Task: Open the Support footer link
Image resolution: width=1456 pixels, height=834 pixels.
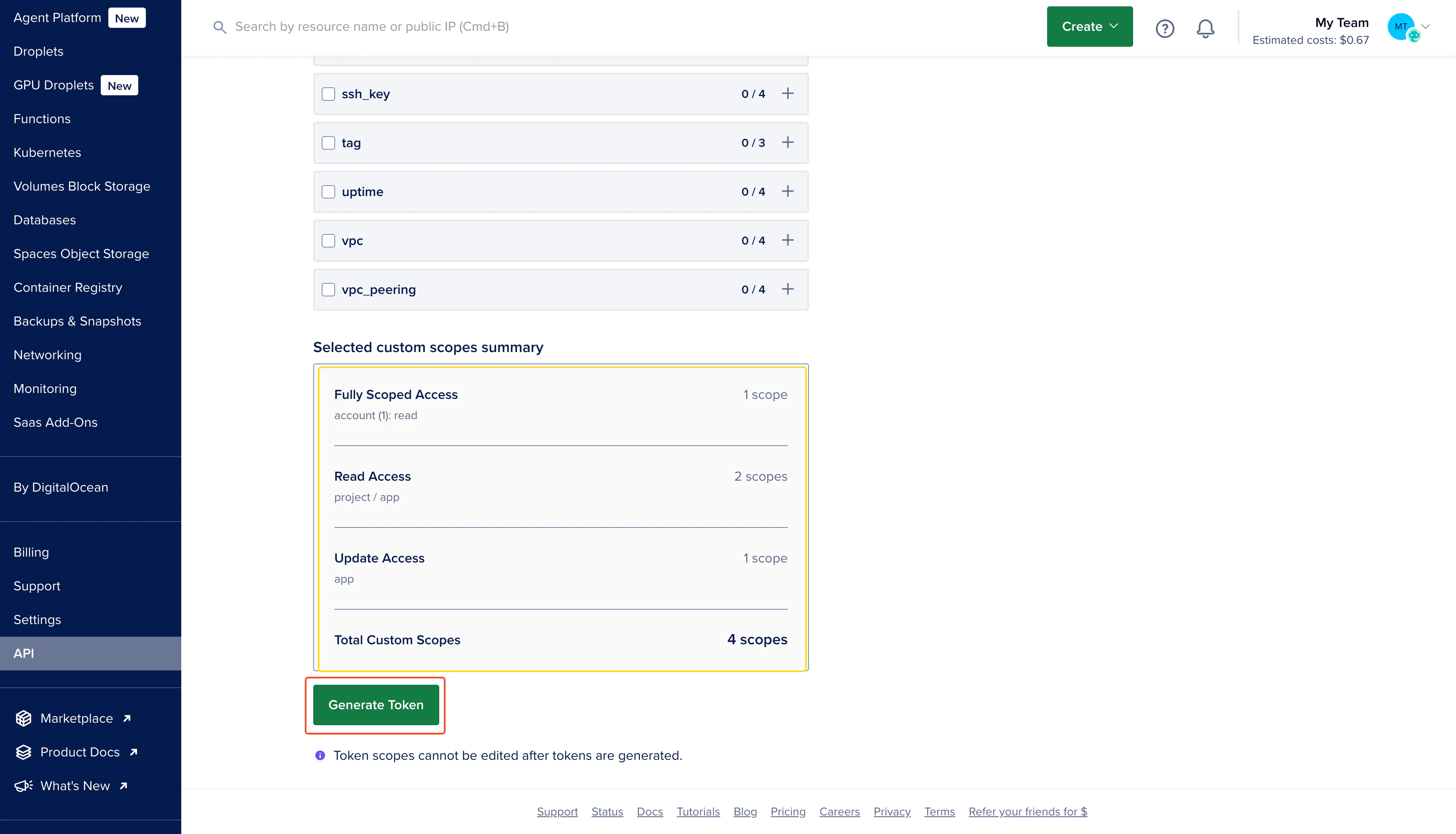Action: (x=557, y=812)
